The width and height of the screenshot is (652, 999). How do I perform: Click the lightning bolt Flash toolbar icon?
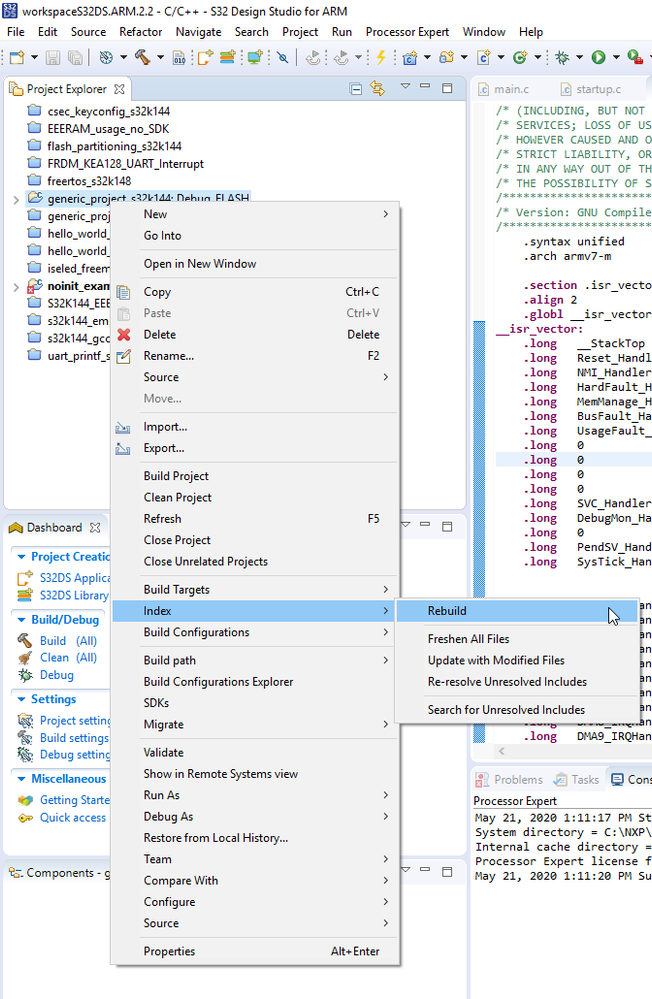click(381, 57)
